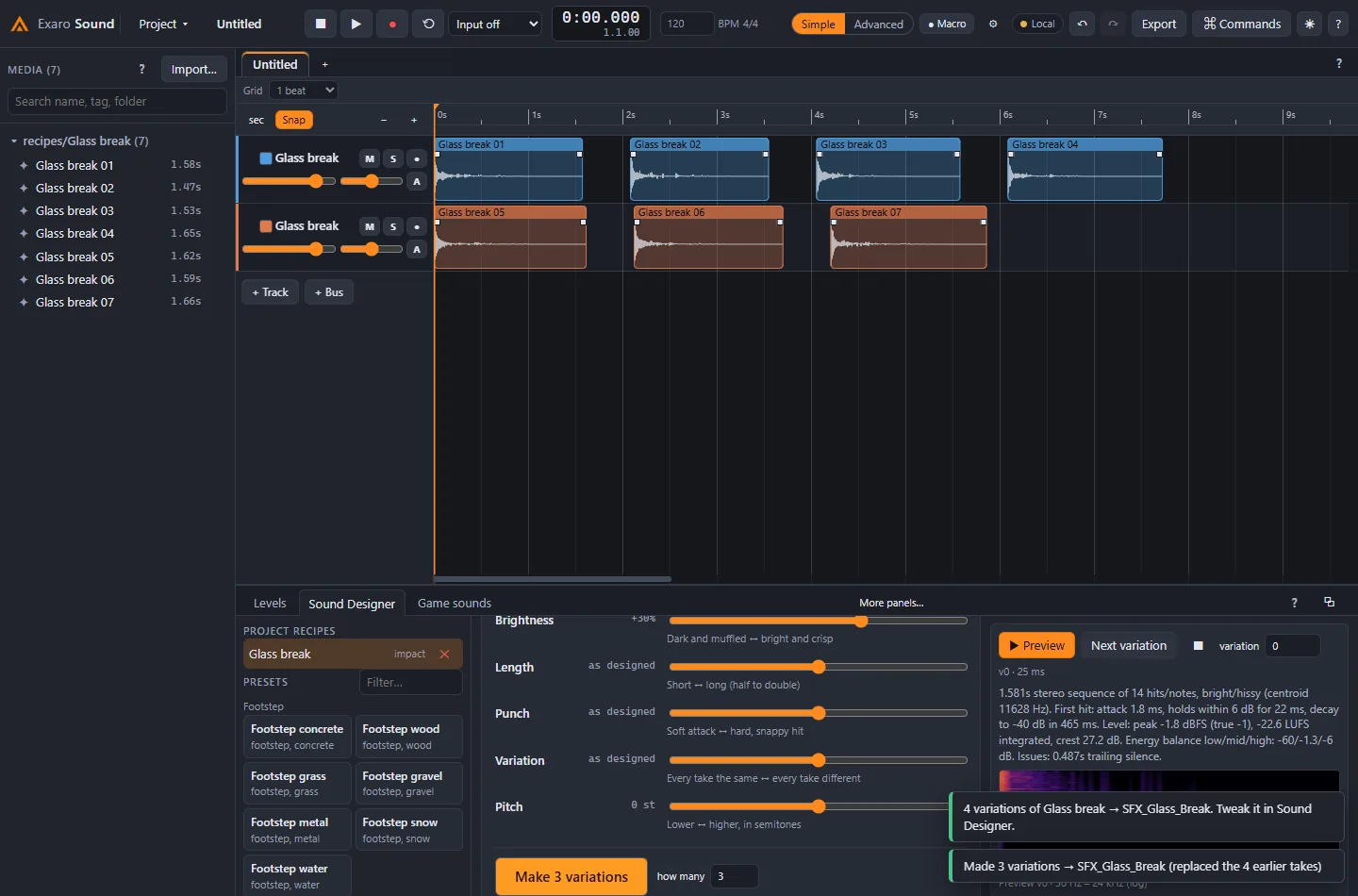1358x896 pixels.
Task: Click the media search field
Action: coord(117,101)
